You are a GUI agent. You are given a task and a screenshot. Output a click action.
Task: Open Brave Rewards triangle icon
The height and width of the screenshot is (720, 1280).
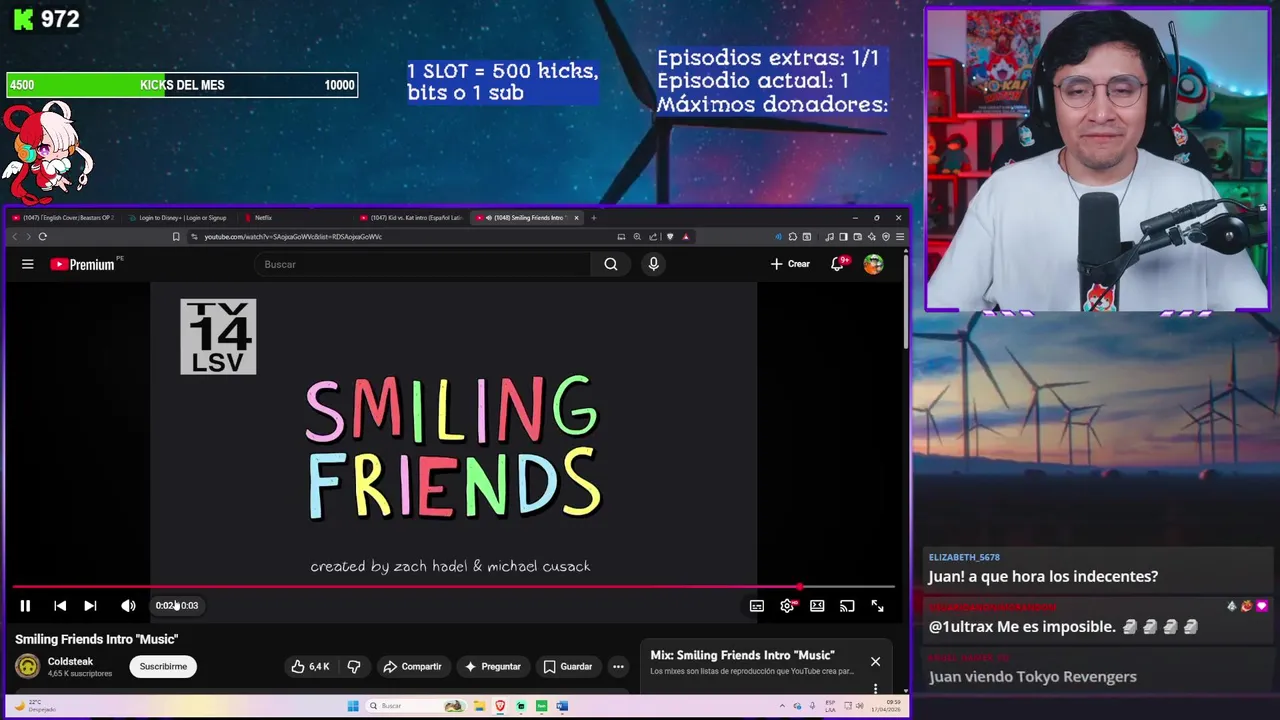click(x=685, y=237)
